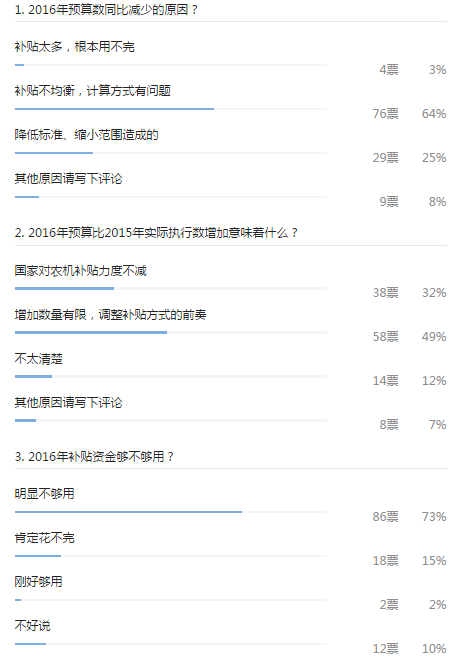
Task: Click the 刚好够用 answer
Action: tap(38, 582)
